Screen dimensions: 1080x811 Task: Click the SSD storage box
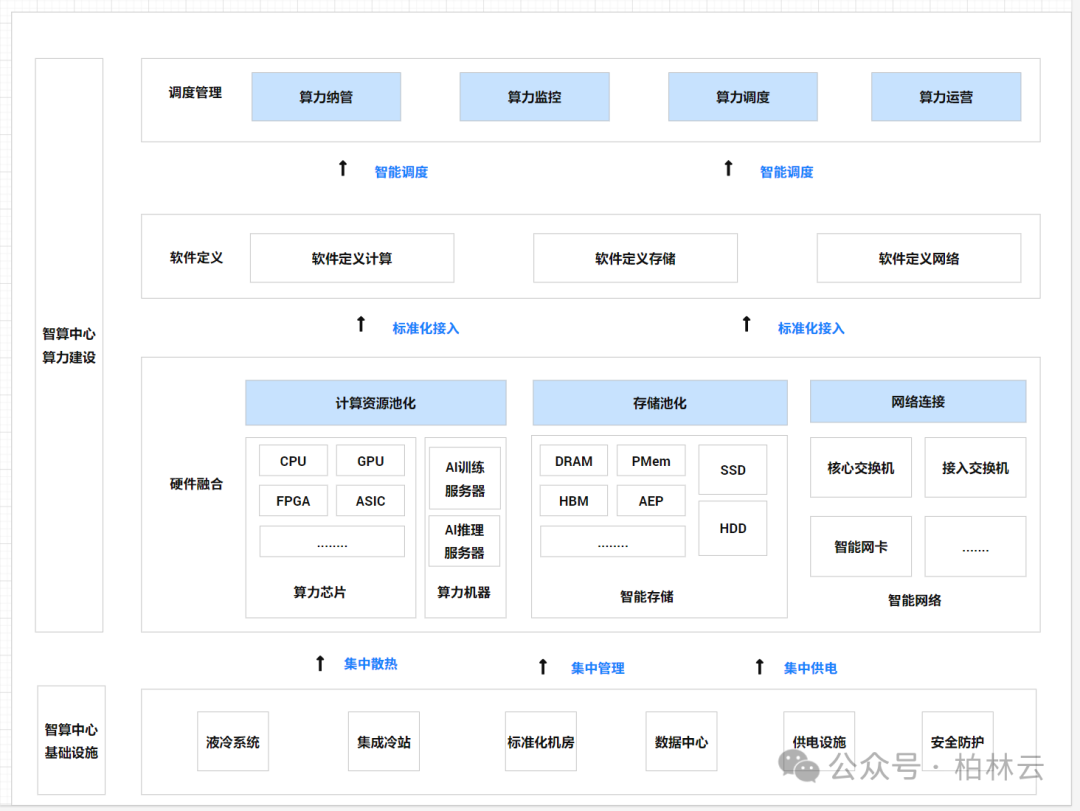732,470
